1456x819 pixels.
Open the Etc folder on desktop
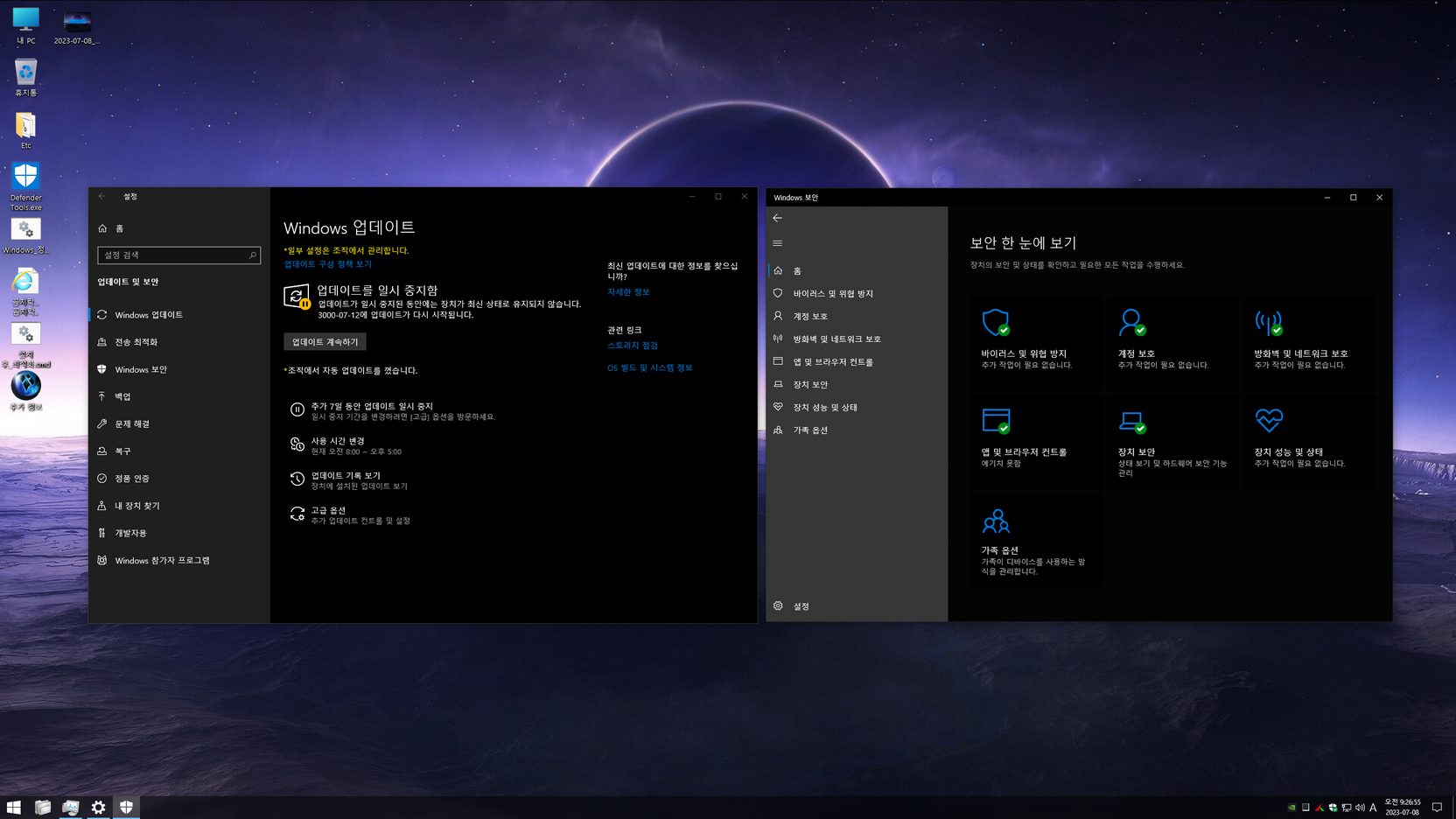click(x=25, y=130)
